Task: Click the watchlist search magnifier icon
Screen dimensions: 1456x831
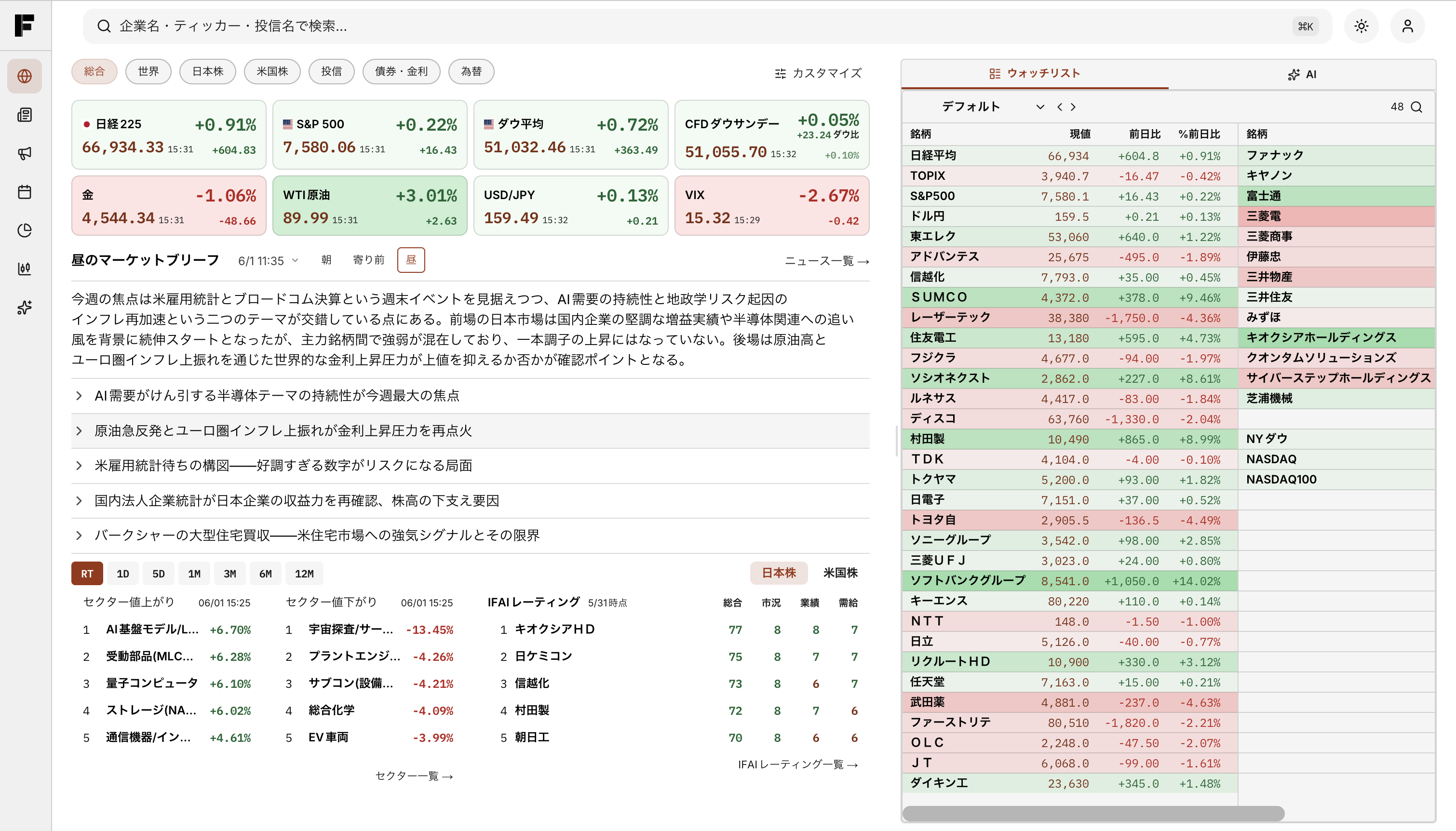Action: click(x=1416, y=107)
